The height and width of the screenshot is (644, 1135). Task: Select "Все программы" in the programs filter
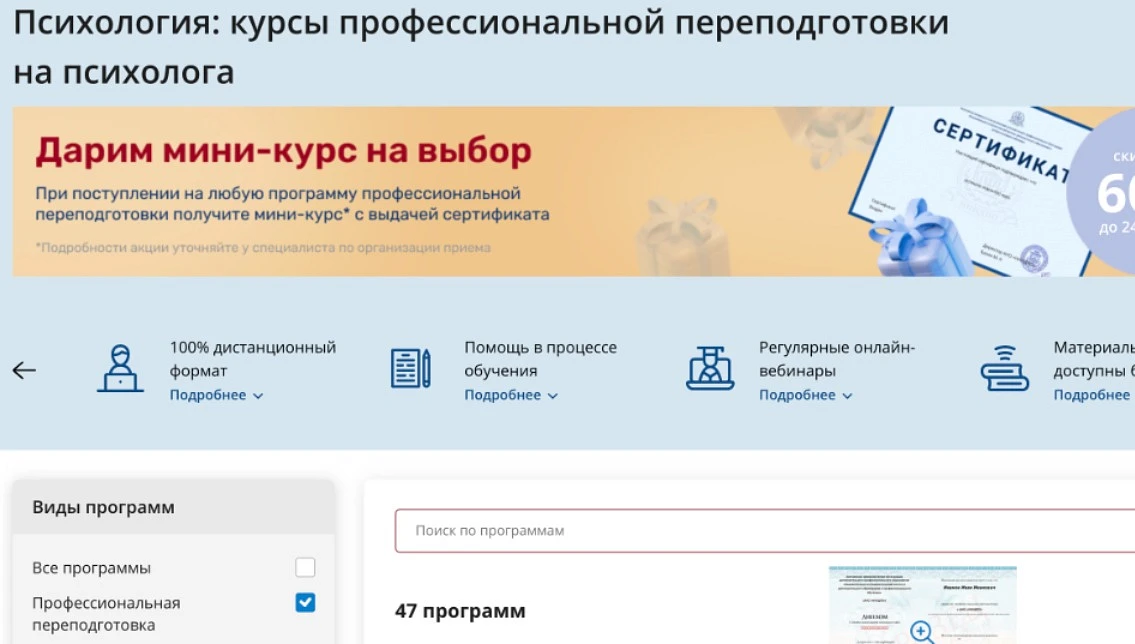(x=91, y=566)
